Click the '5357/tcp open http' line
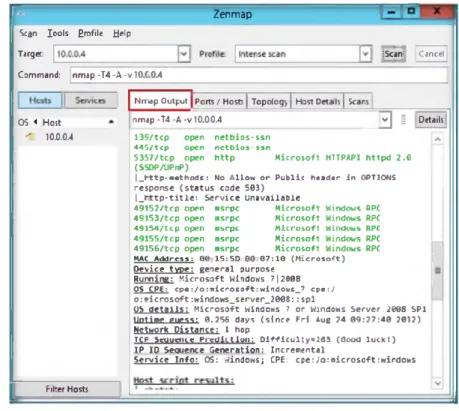The height and width of the screenshot is (411, 459). point(273,158)
